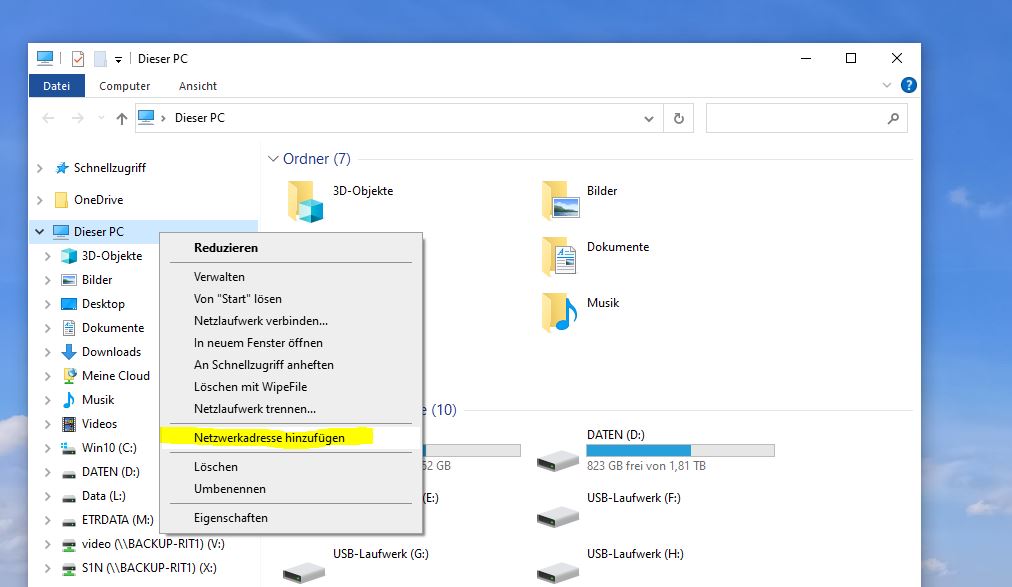Select Schnellzugriff in navigation pane
1012x587 pixels.
point(110,168)
